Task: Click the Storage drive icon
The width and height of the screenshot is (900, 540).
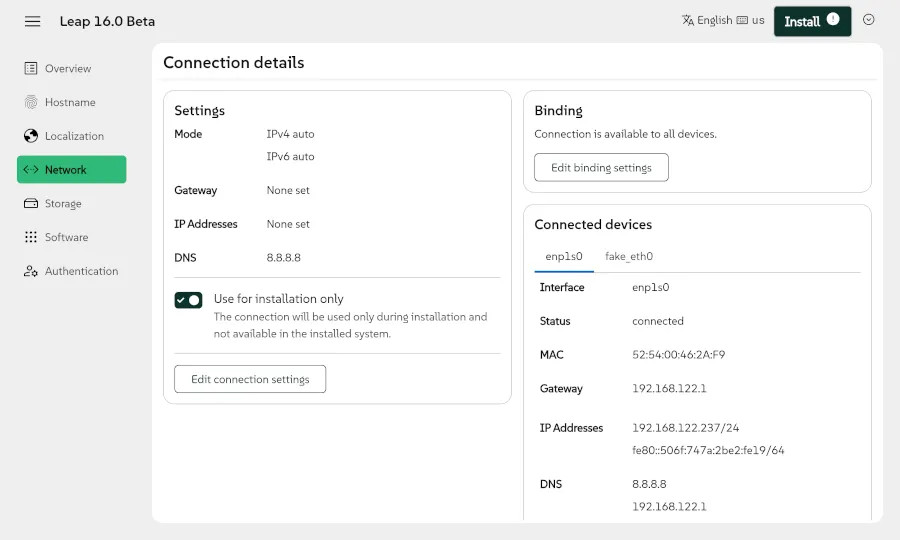Action: tap(31, 204)
